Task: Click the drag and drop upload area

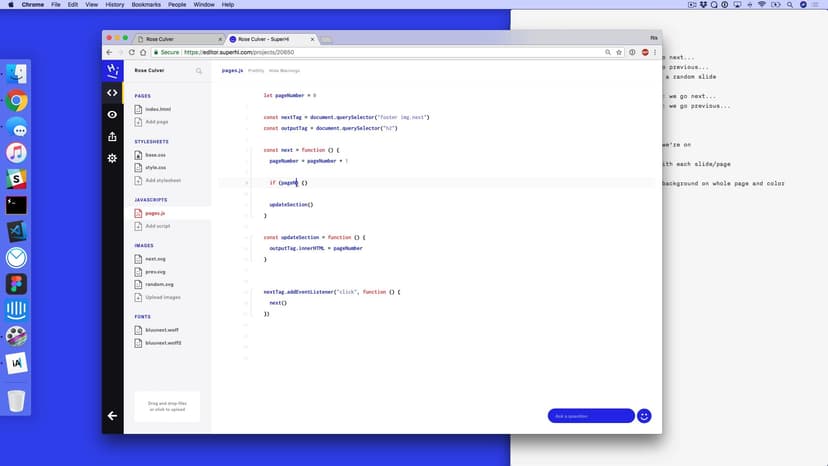Action: coord(167,406)
